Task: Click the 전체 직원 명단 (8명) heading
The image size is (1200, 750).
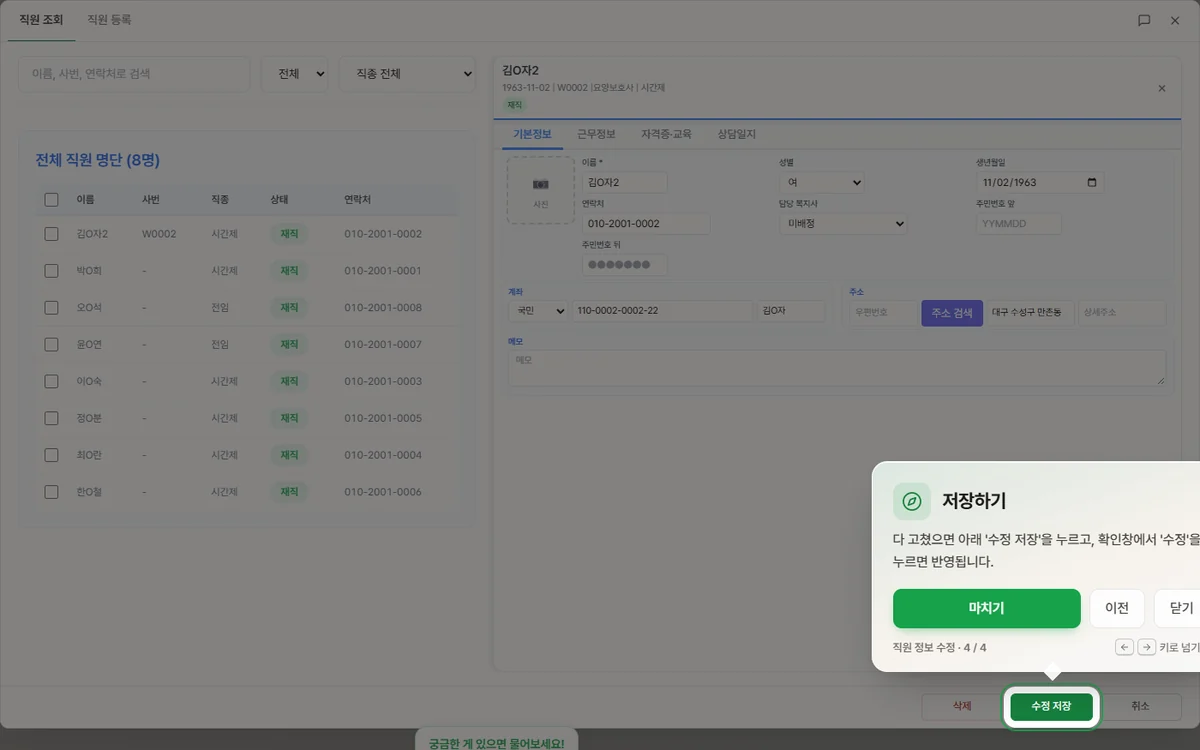Action: 98,160
